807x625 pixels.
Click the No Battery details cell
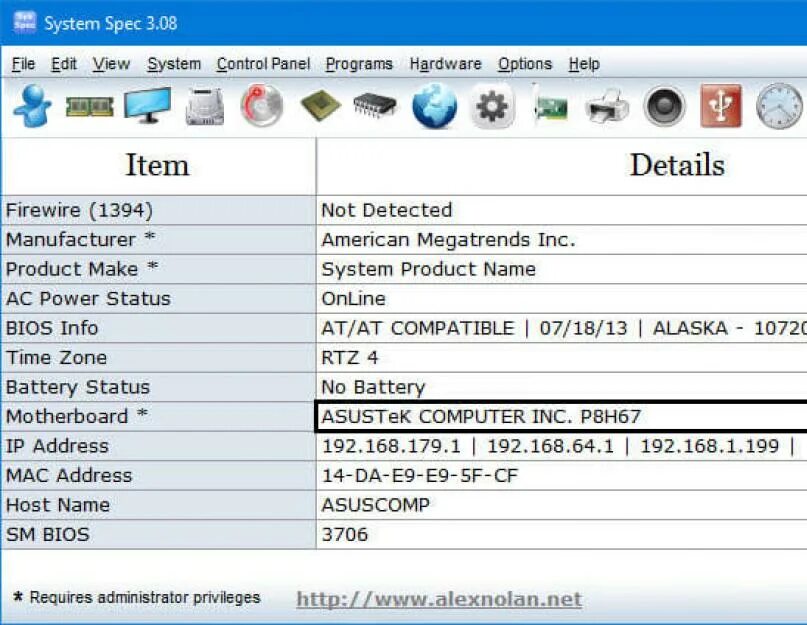562,387
